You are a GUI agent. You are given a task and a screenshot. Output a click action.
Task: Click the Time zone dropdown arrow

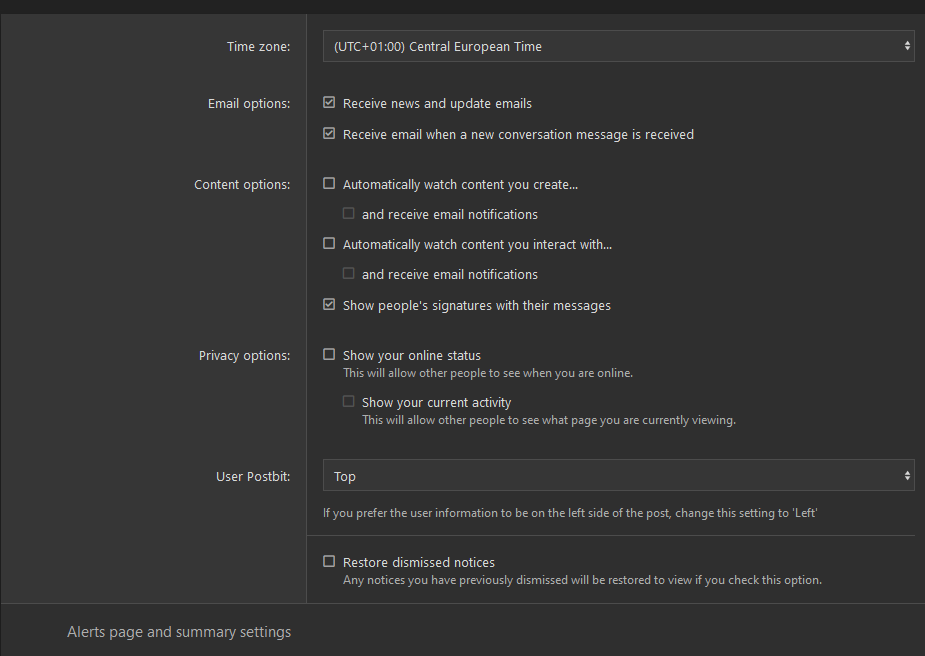point(907,46)
